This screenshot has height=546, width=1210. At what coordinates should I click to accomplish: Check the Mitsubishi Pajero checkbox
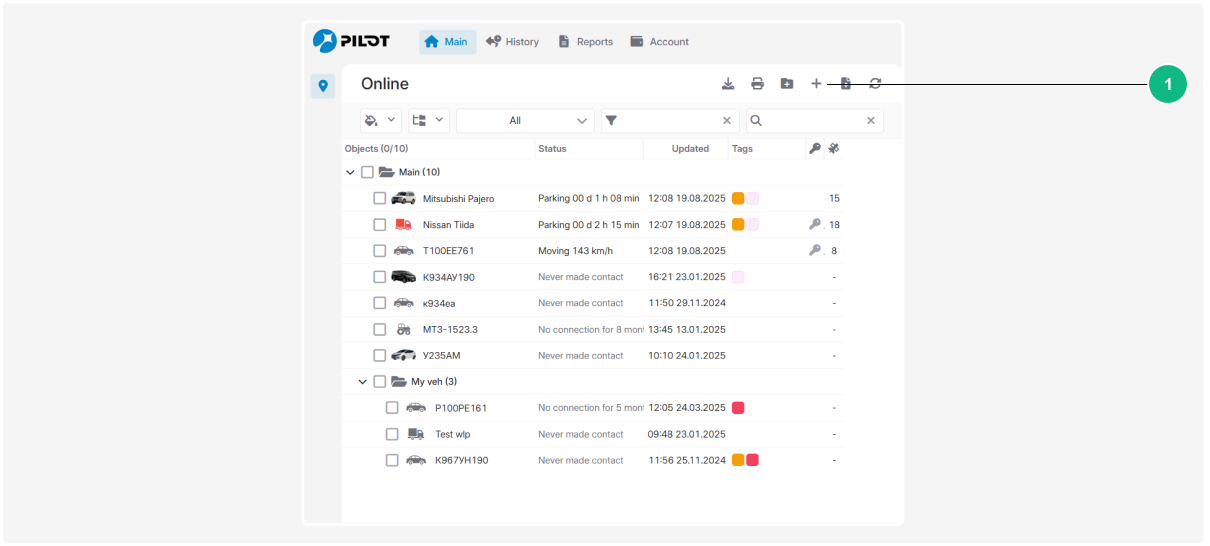380,199
